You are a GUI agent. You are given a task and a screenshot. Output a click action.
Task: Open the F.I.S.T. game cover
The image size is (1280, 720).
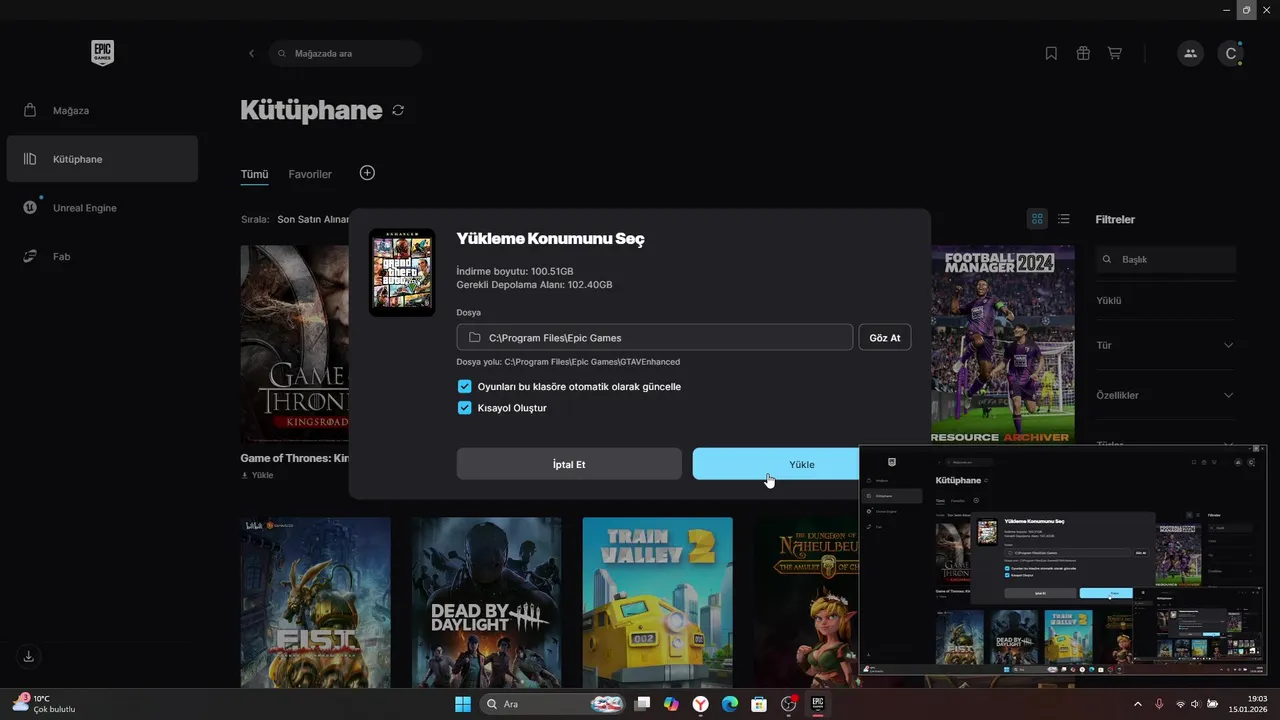(x=315, y=602)
